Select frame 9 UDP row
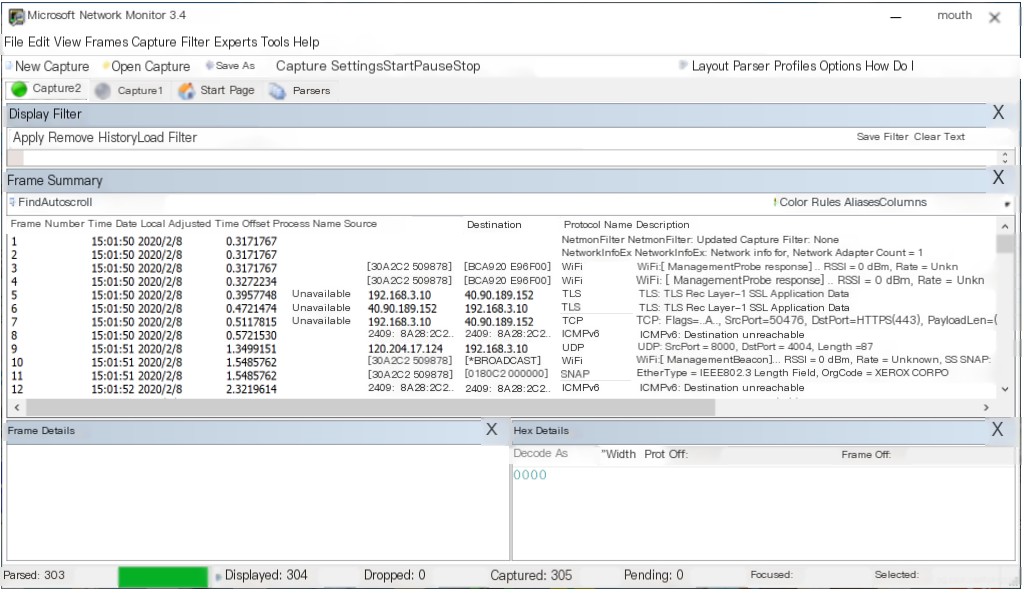The width and height of the screenshot is (1024, 594). pyautogui.click(x=503, y=349)
